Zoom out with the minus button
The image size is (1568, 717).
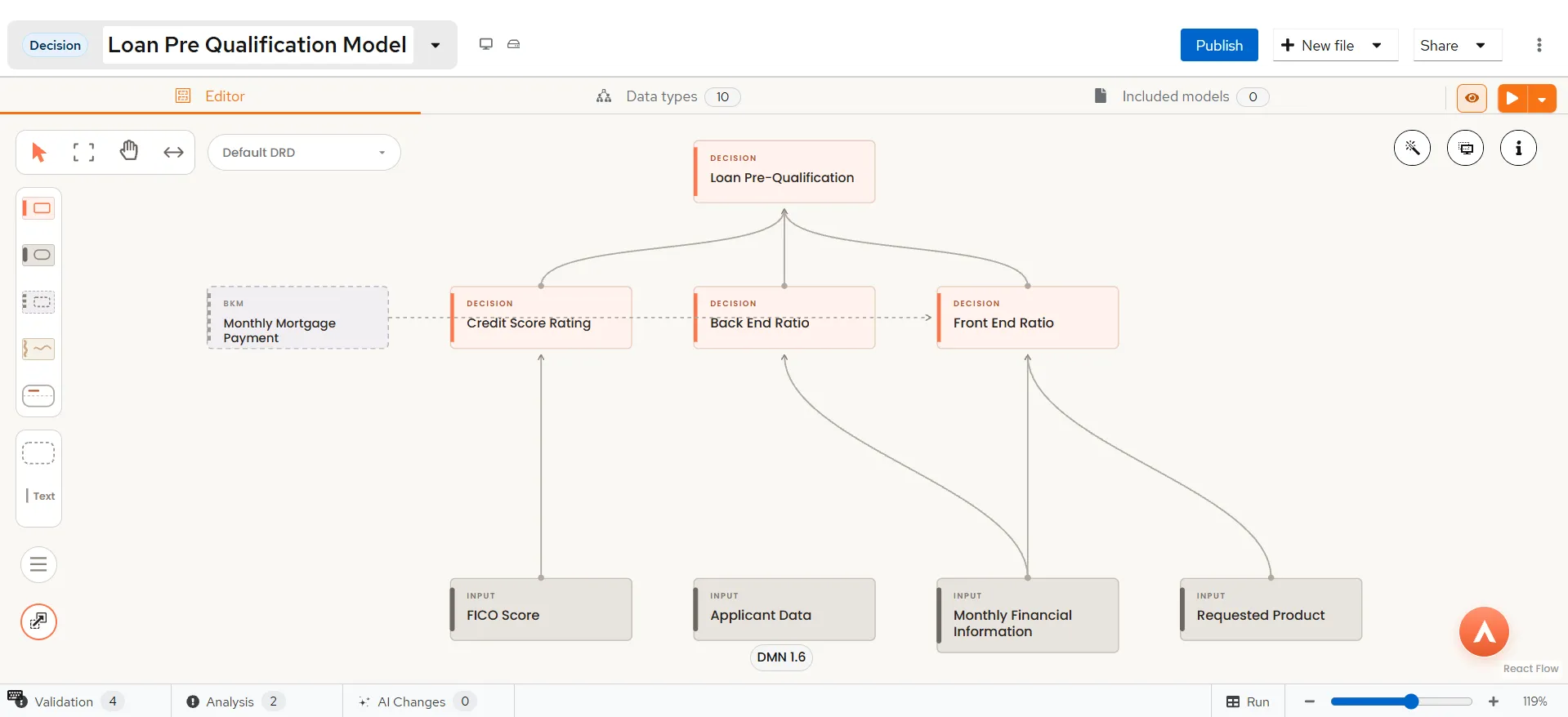click(1310, 701)
